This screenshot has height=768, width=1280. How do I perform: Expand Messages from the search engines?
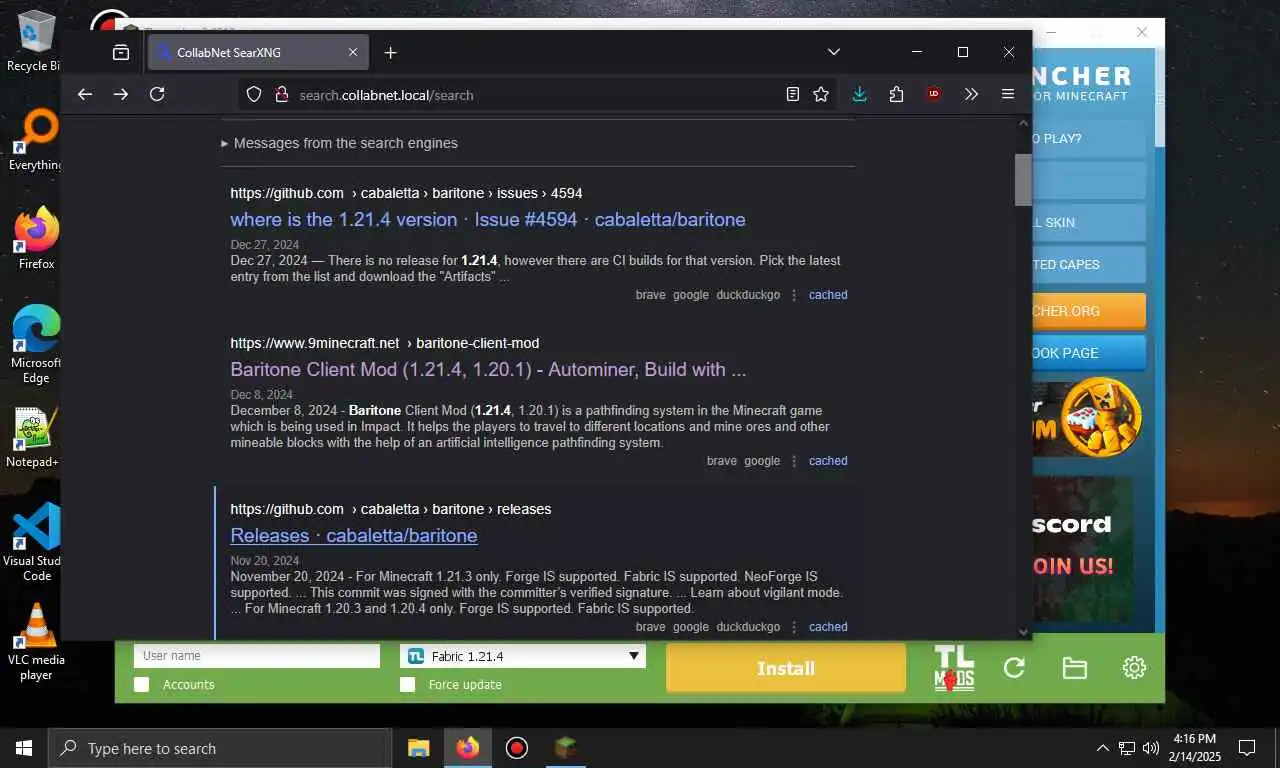339,143
